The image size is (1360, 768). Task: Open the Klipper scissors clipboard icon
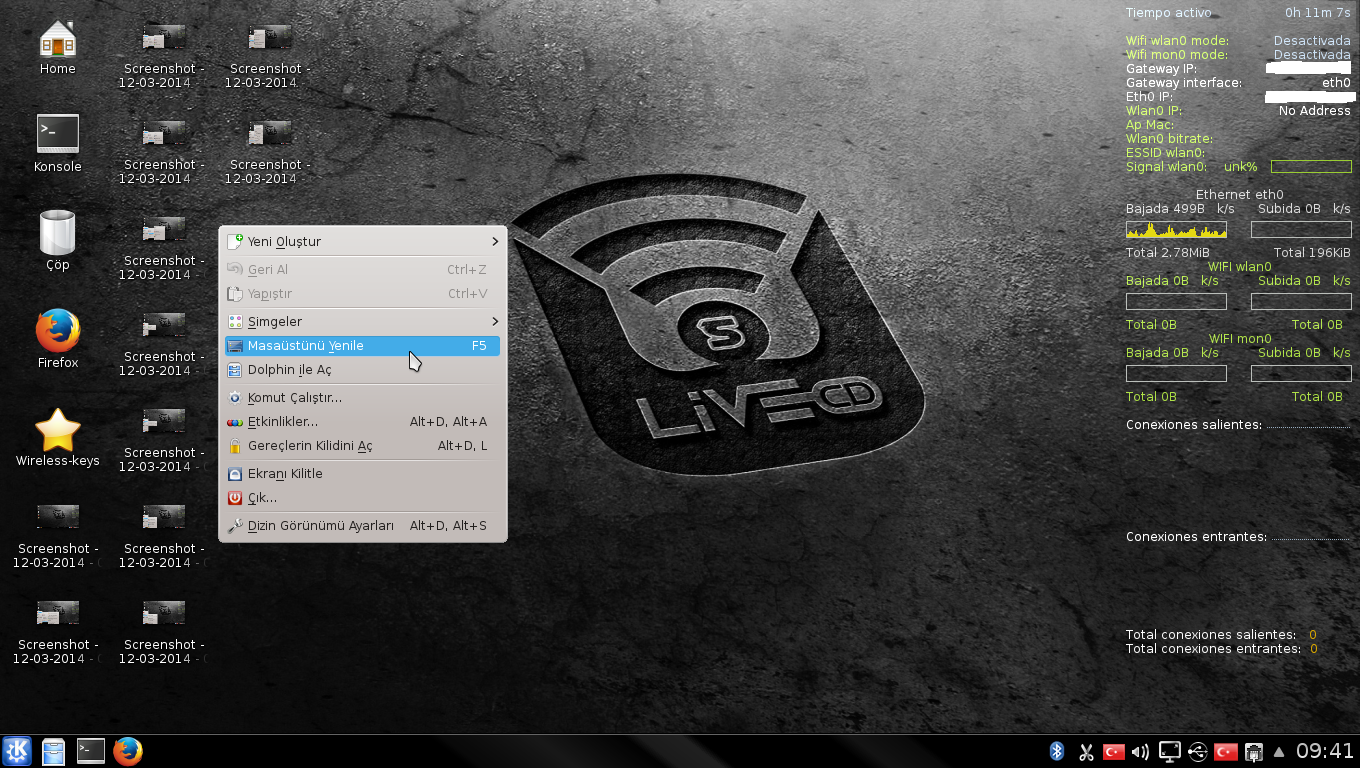pyautogui.click(x=1086, y=751)
